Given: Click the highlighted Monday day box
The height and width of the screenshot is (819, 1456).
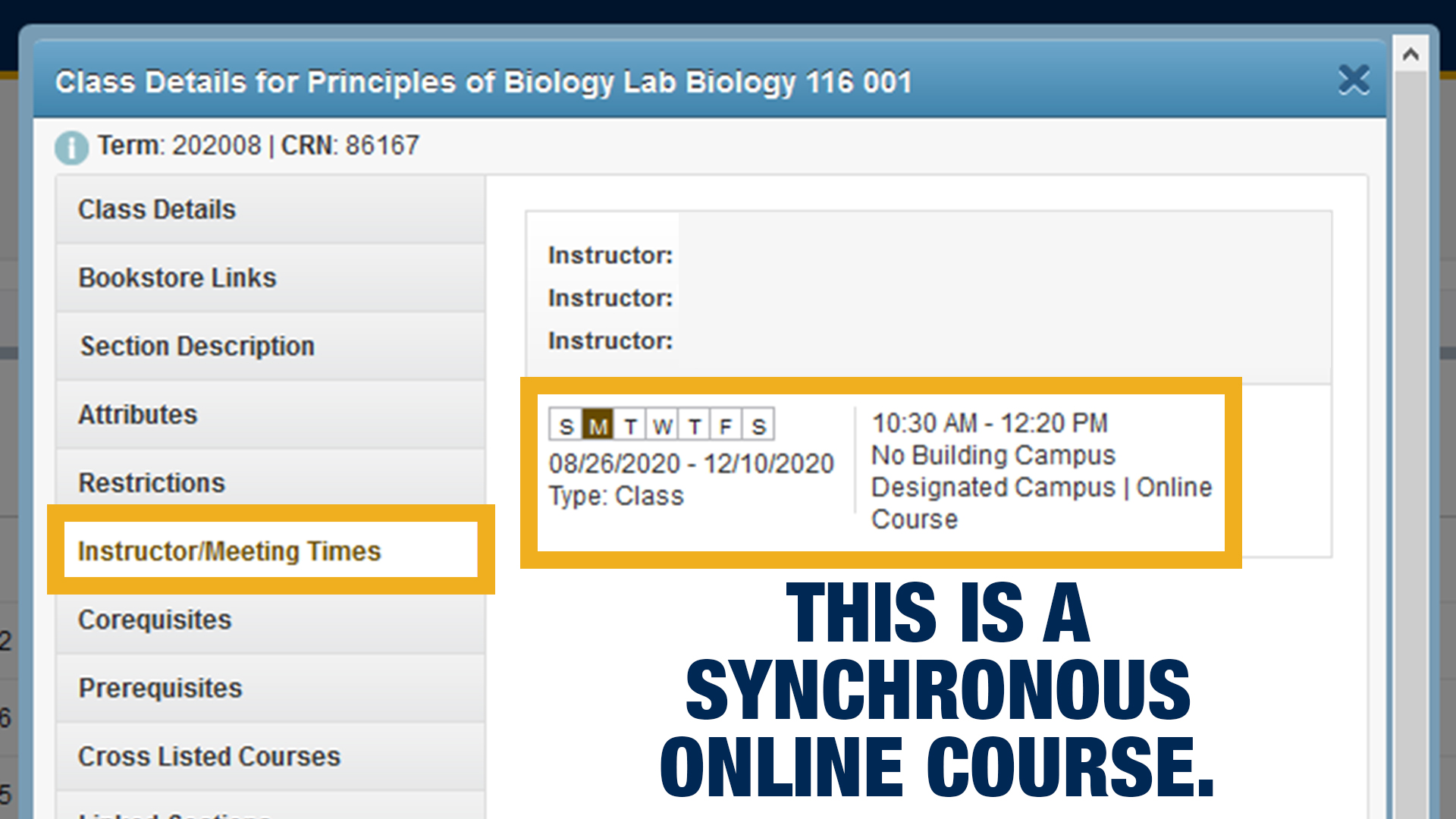Looking at the screenshot, I should (x=598, y=426).
